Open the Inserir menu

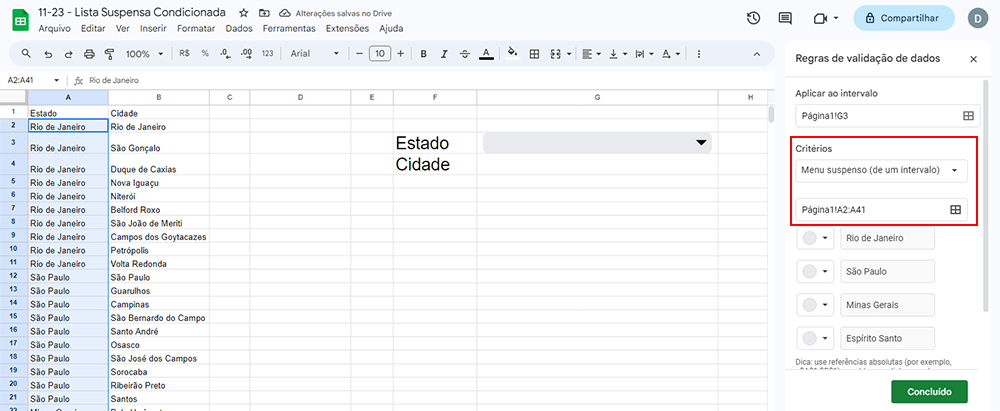[x=153, y=29]
